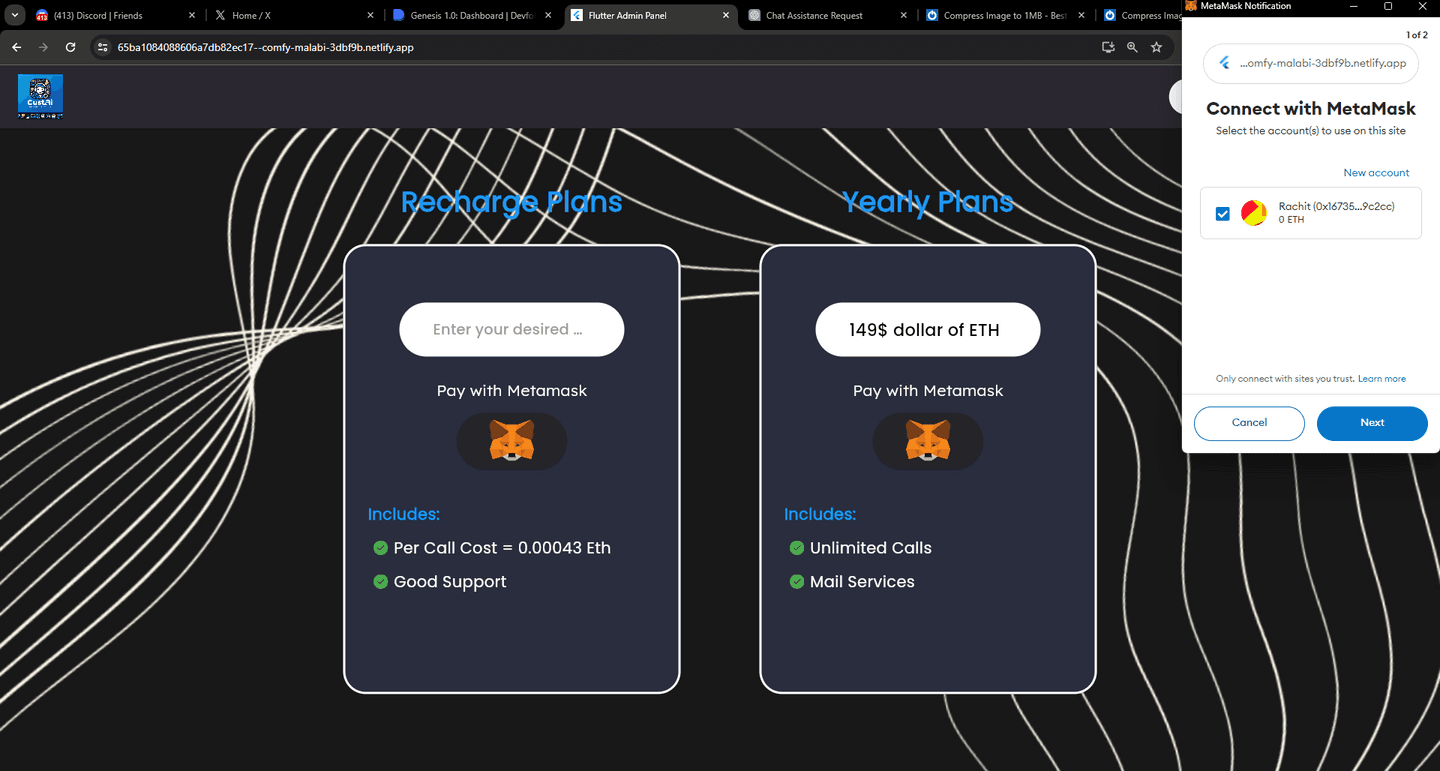
Task: Click MetaMask fox icon in notification title bar
Action: [x=1191, y=6]
